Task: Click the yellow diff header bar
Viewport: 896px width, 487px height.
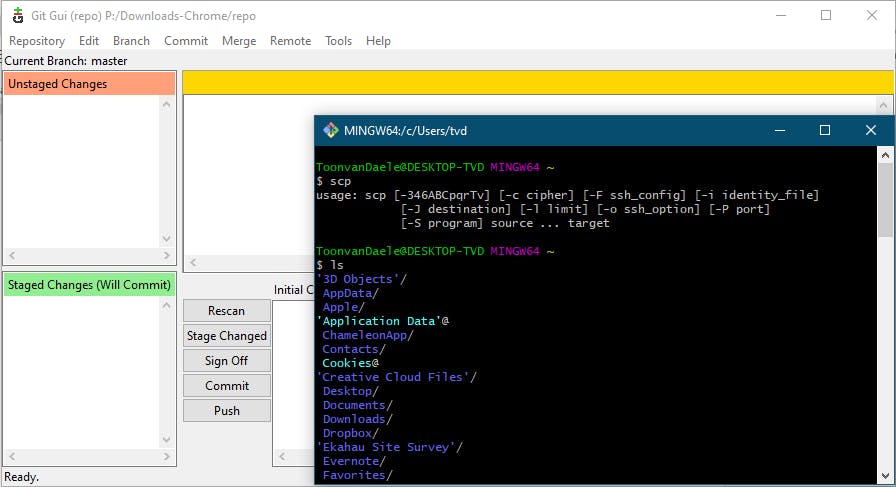Action: [538, 83]
